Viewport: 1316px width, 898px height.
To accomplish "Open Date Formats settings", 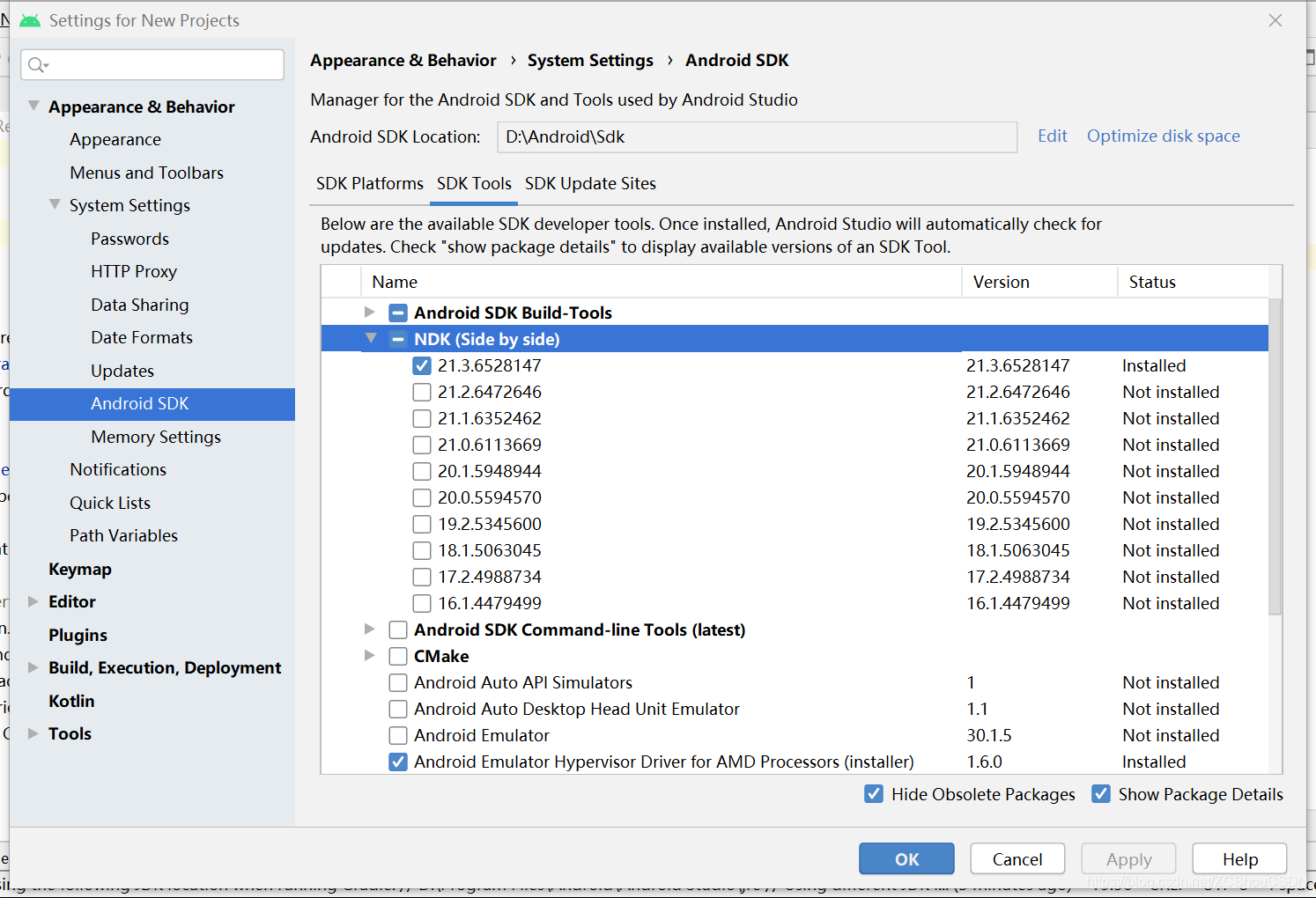I will [142, 337].
